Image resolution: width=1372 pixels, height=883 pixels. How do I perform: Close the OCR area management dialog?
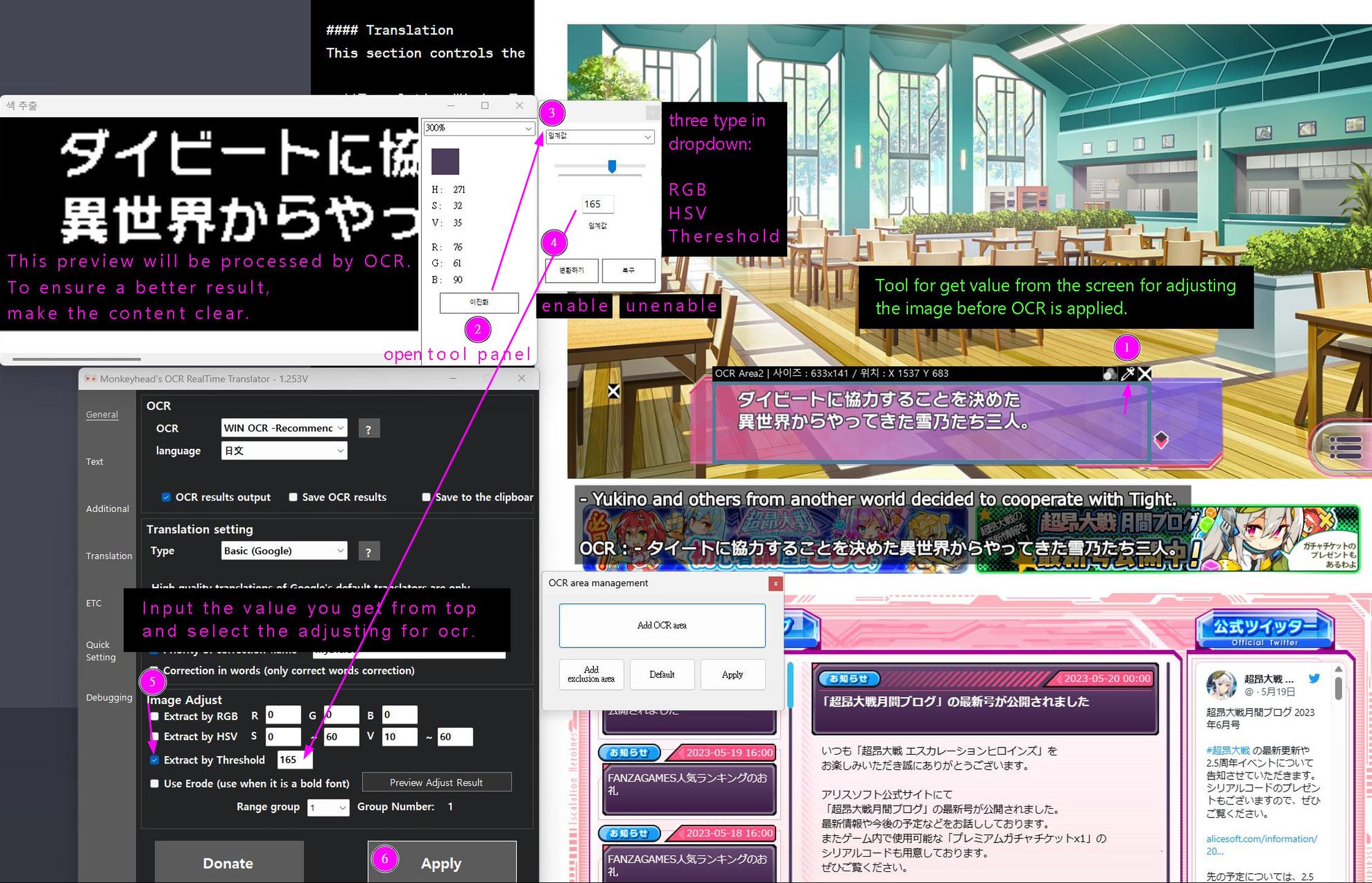tap(776, 583)
